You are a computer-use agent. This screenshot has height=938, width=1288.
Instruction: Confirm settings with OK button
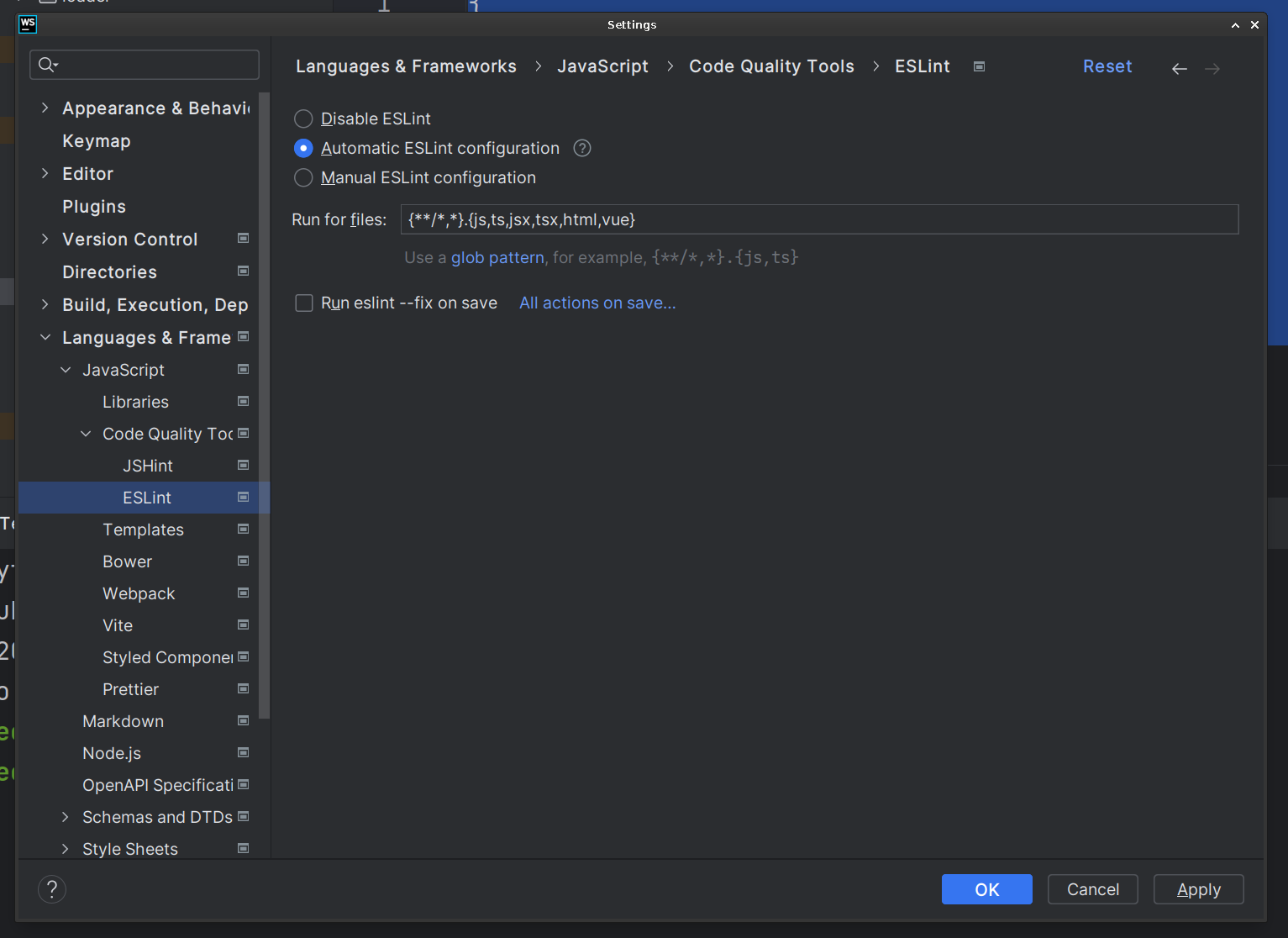(987, 889)
